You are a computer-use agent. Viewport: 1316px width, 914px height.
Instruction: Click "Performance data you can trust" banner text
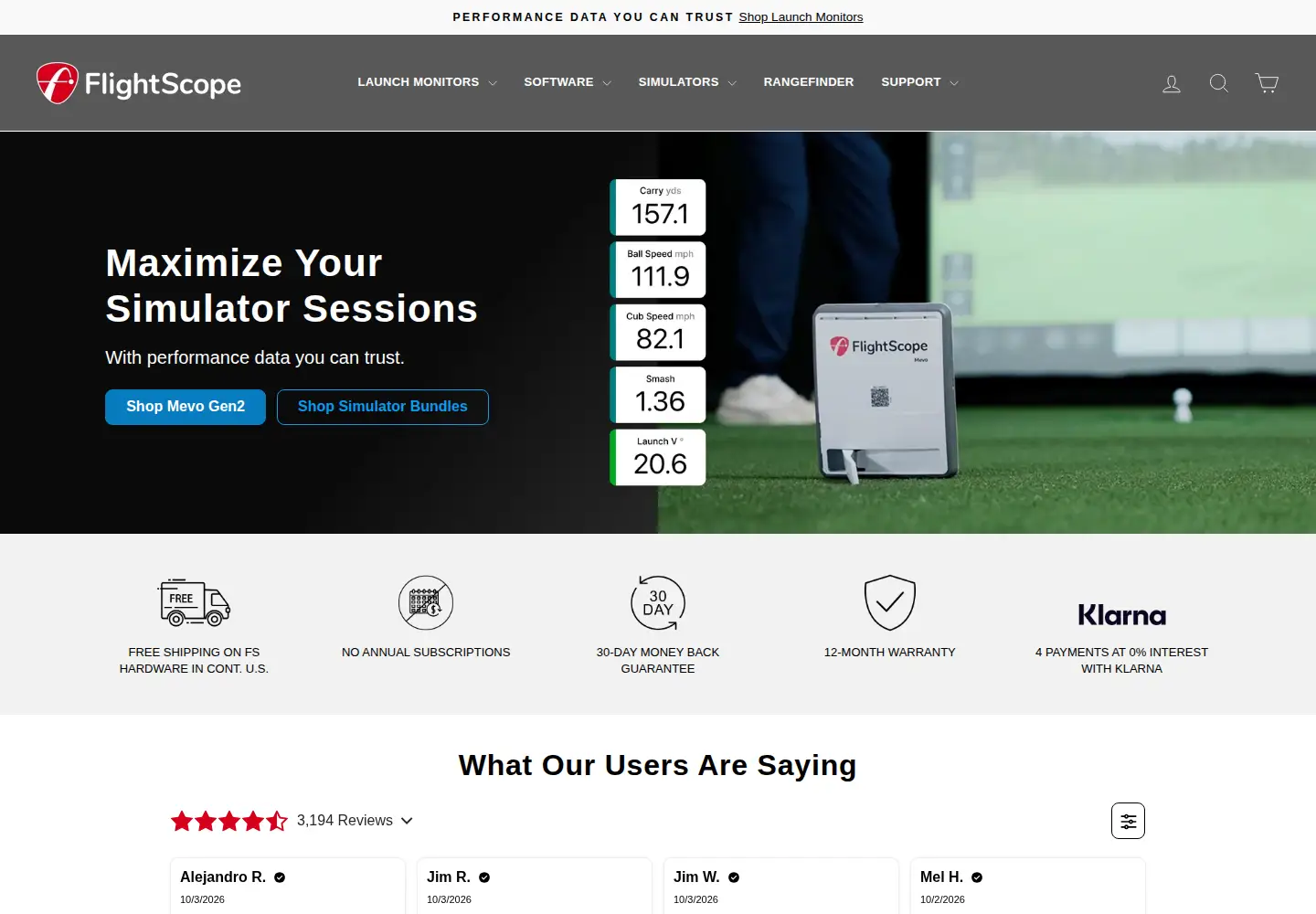tap(593, 17)
